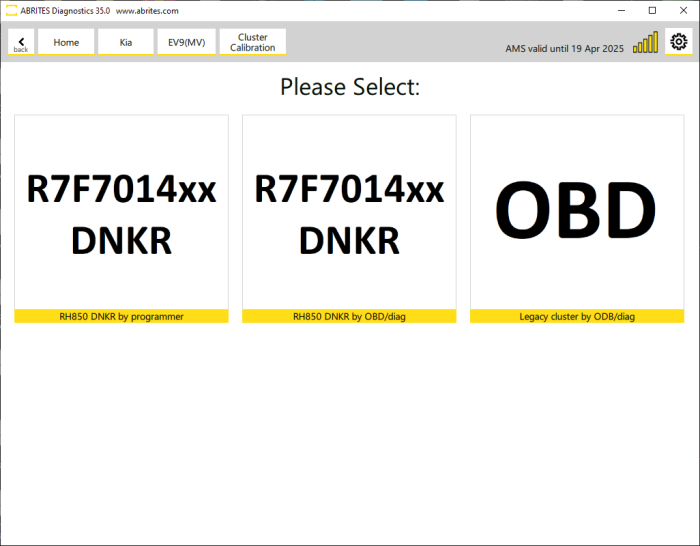Screen dimensions: 700x546
Task: Navigate to the Kia breadcrumb
Action: (x=126, y=42)
